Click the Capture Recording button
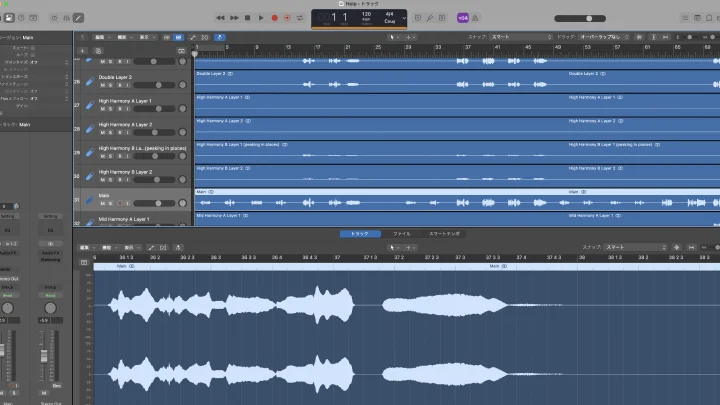 pos(287,18)
